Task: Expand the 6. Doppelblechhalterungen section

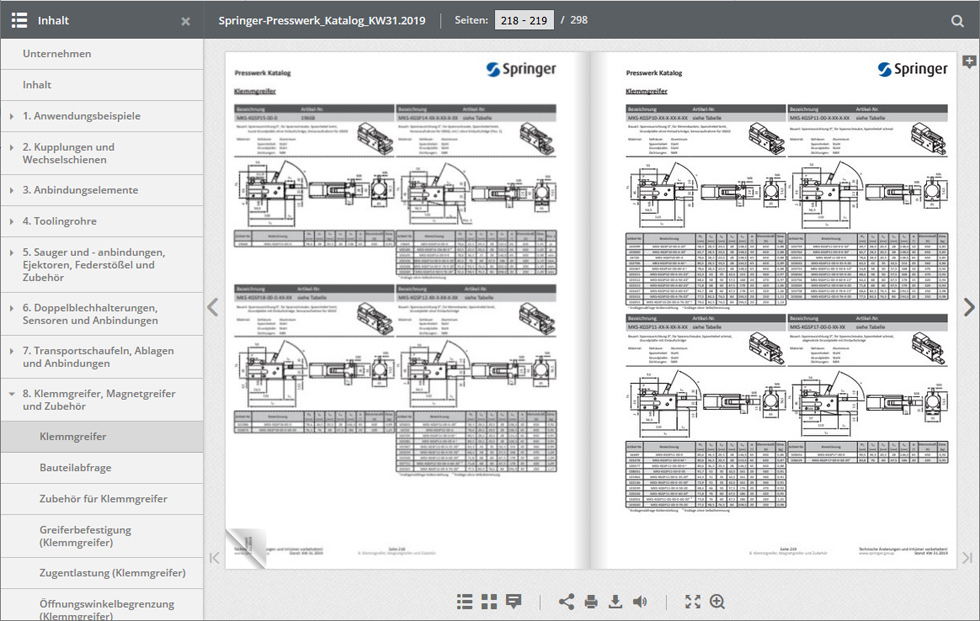Action: click(x=12, y=308)
